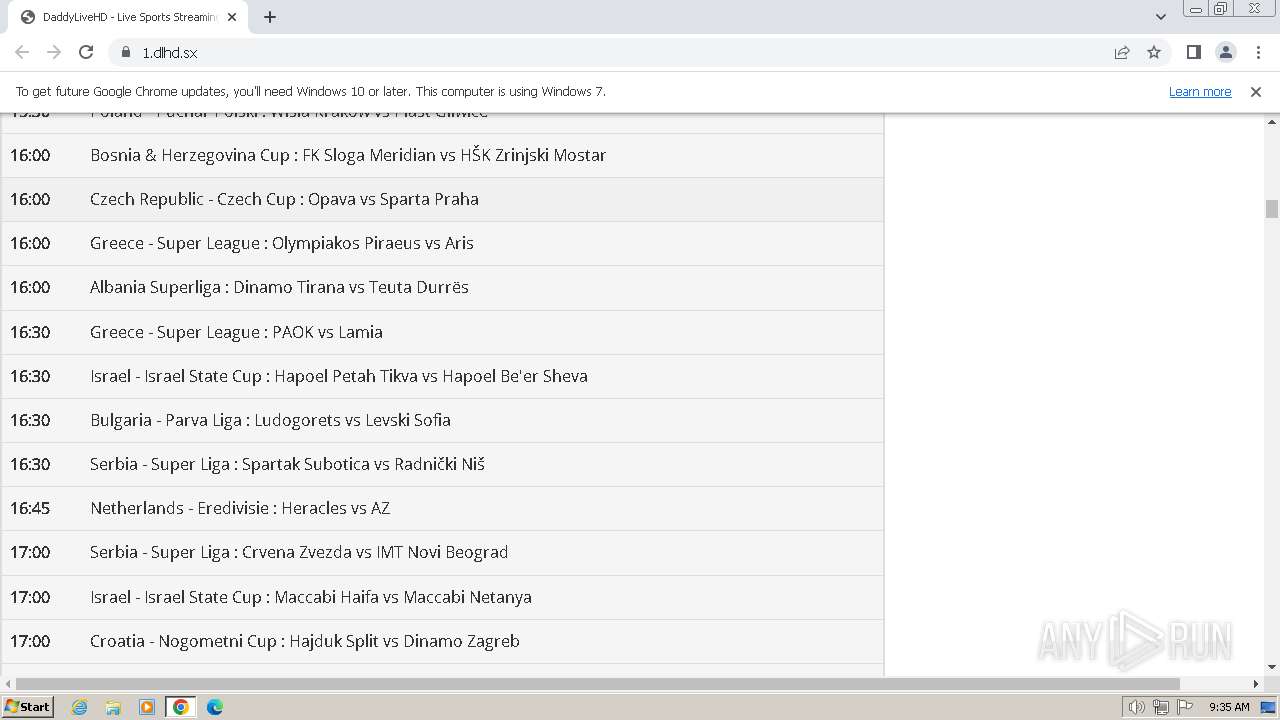Open the side panel icon
Image resolution: width=1280 pixels, height=720 pixels.
coord(1194,52)
